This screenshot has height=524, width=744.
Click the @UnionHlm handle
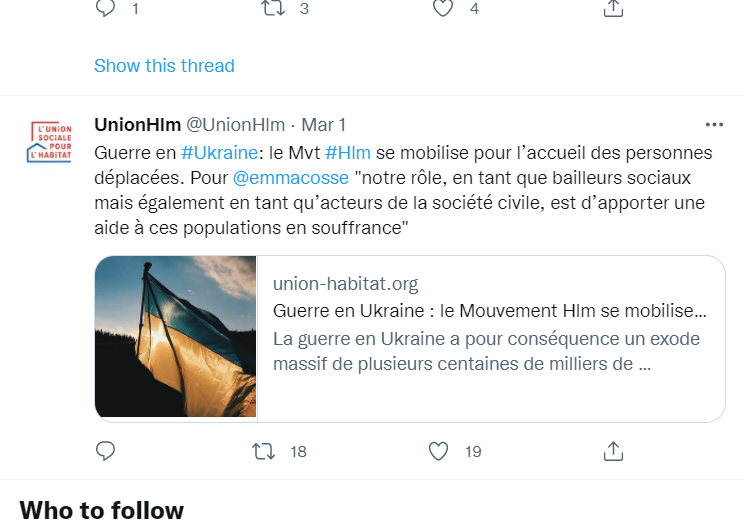236,125
